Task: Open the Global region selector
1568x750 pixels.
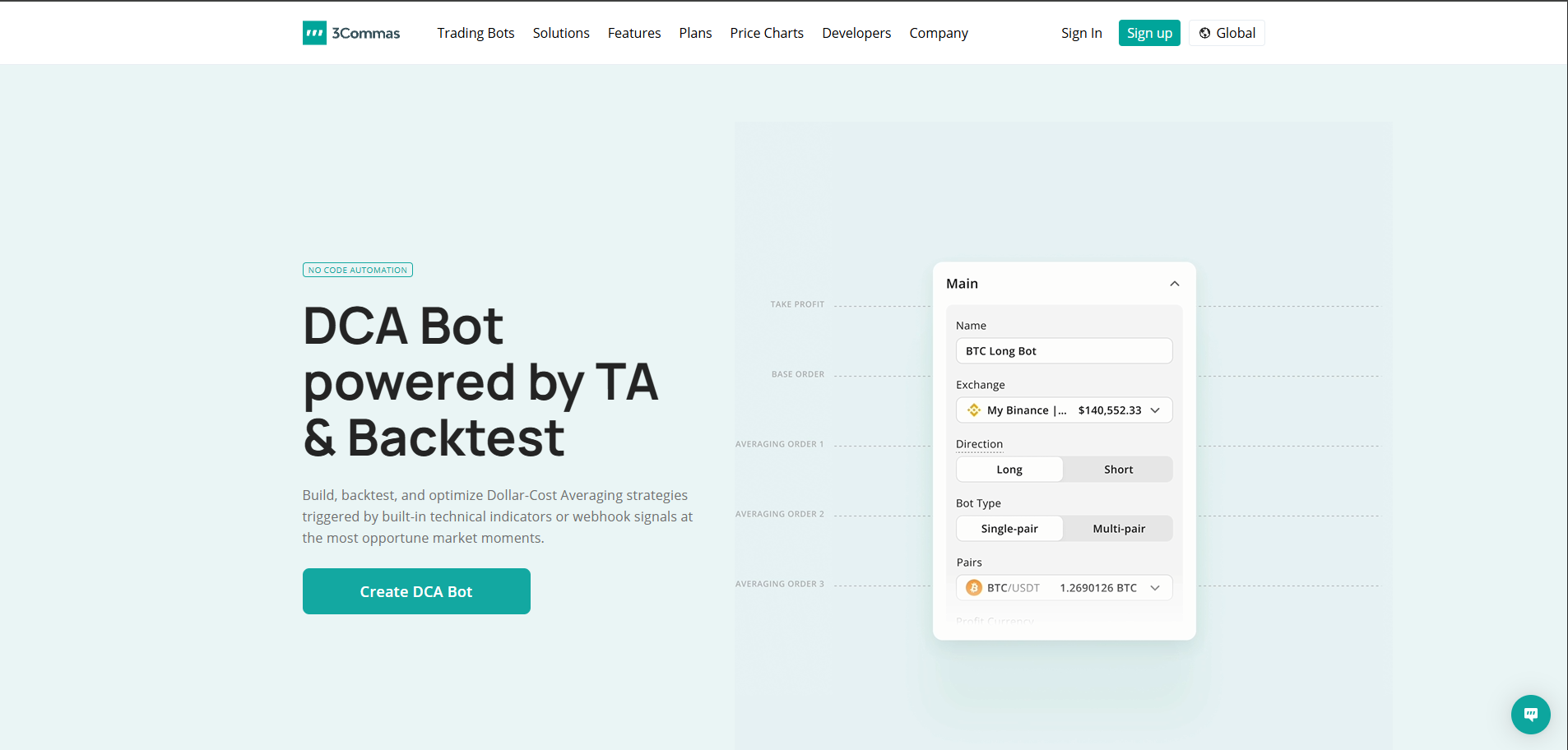Action: point(1227,33)
